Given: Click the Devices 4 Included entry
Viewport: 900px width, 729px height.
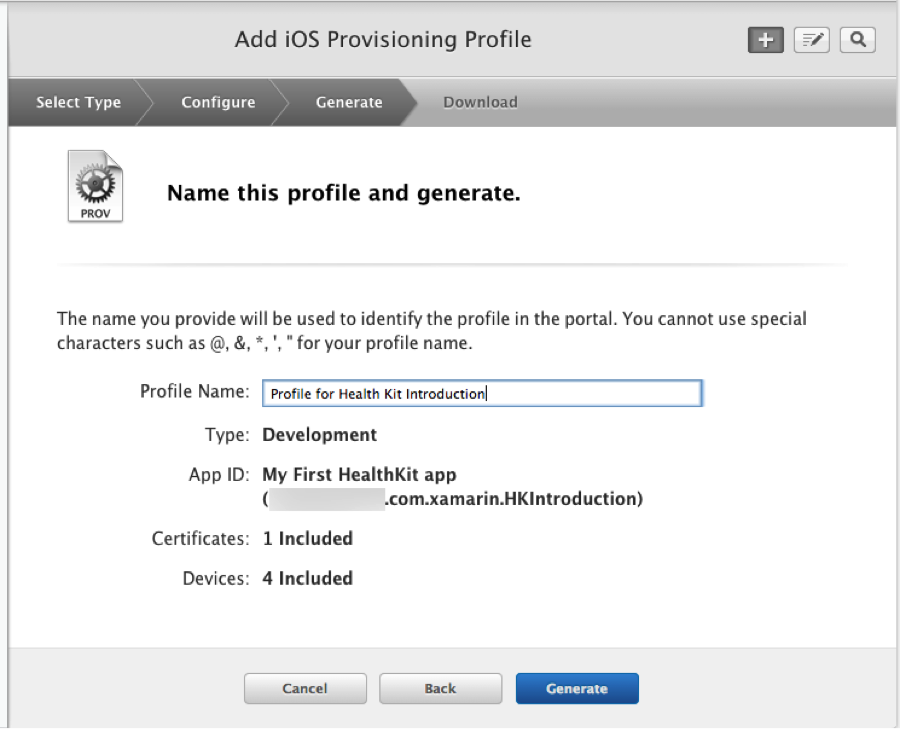Looking at the screenshot, I should tap(307, 578).
